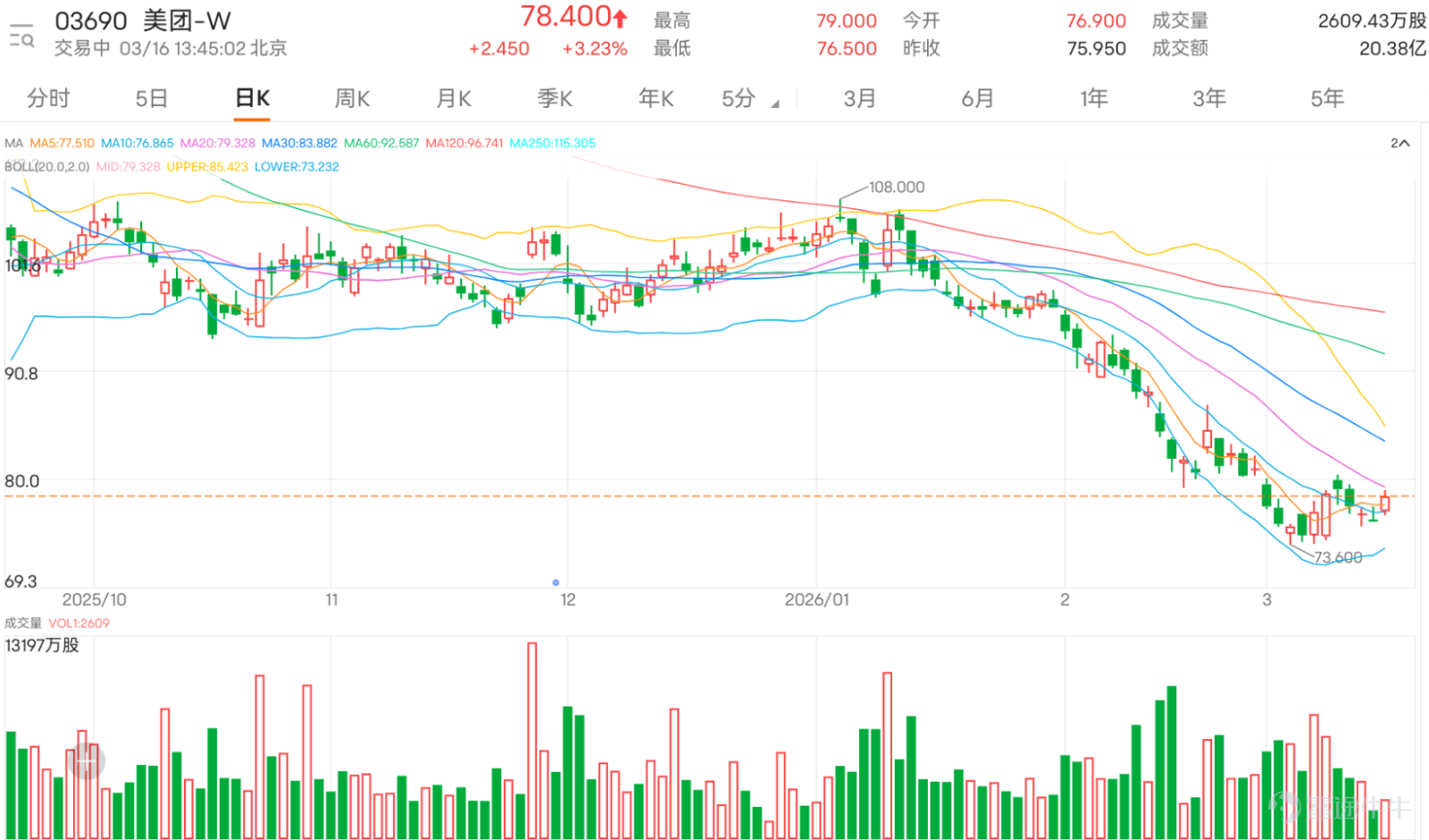
Task: Click the 昨收 value 75.950
Action: (x=1096, y=49)
